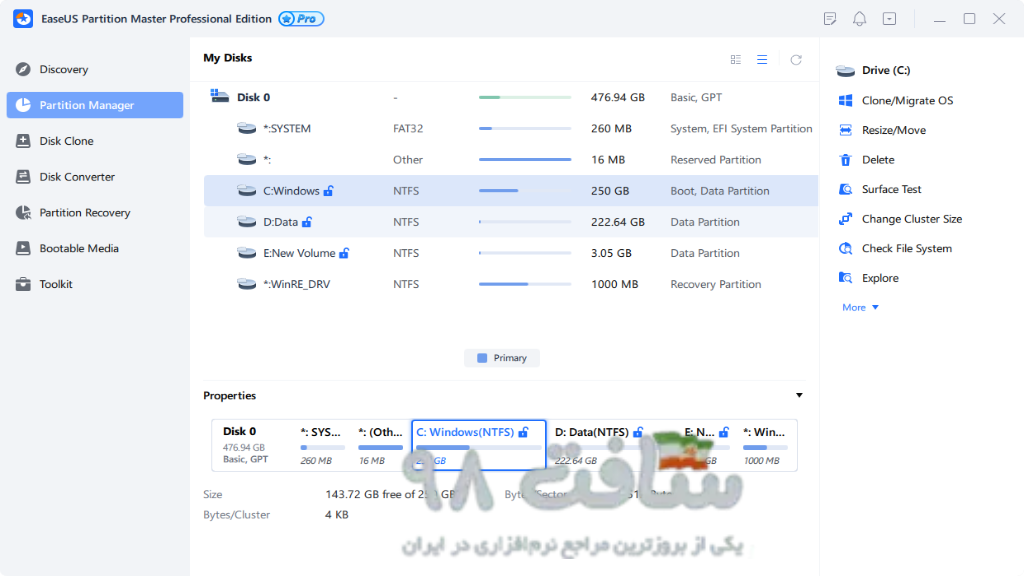The image size is (1024, 576).
Task: Click the WinRE_DRV usage bar
Action: click(524, 284)
